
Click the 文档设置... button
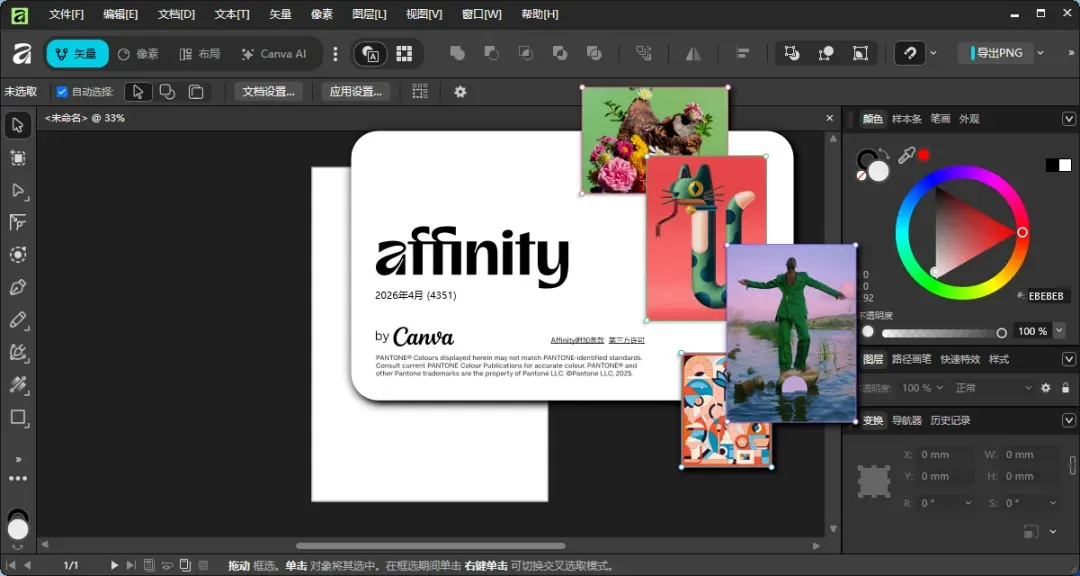click(269, 92)
